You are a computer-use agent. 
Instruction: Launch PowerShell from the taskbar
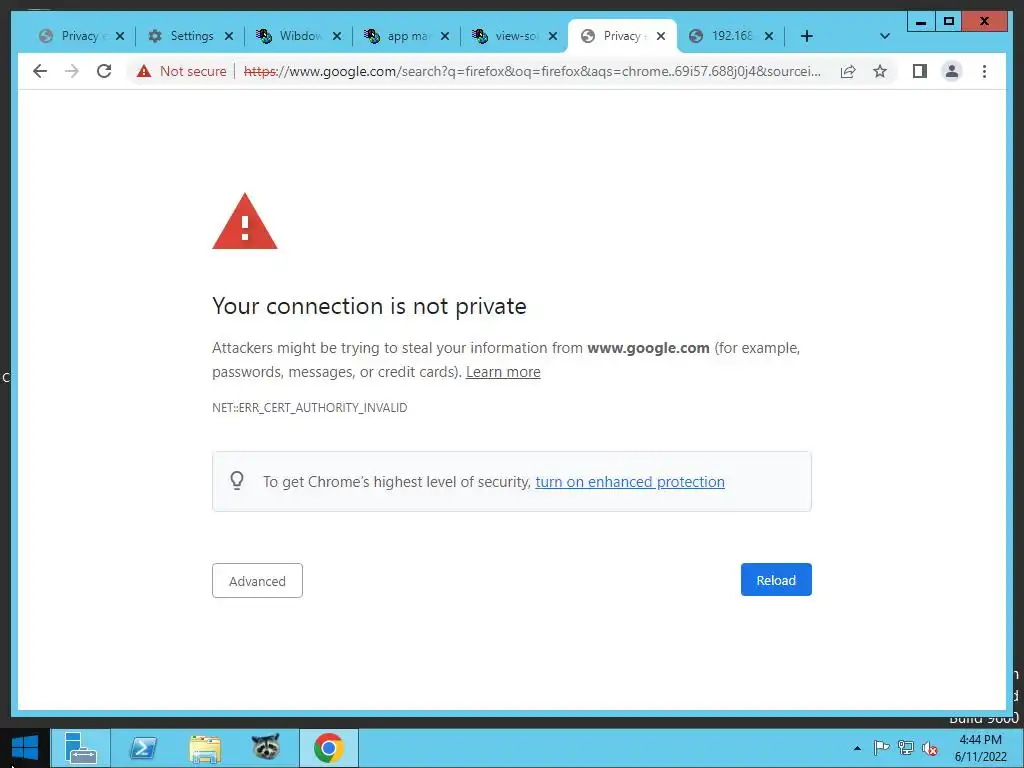coord(143,748)
